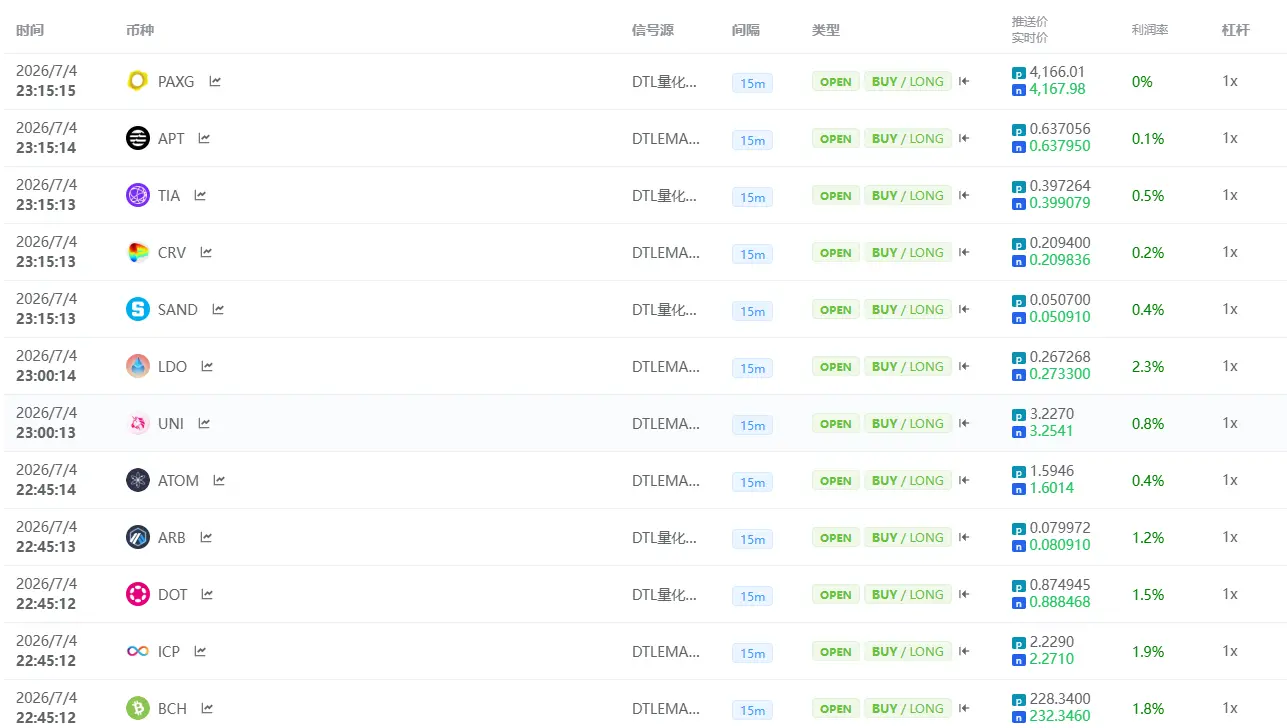Click the arrow icon after APT BUY / LONG
This screenshot has height=728, width=1287.
point(964,138)
